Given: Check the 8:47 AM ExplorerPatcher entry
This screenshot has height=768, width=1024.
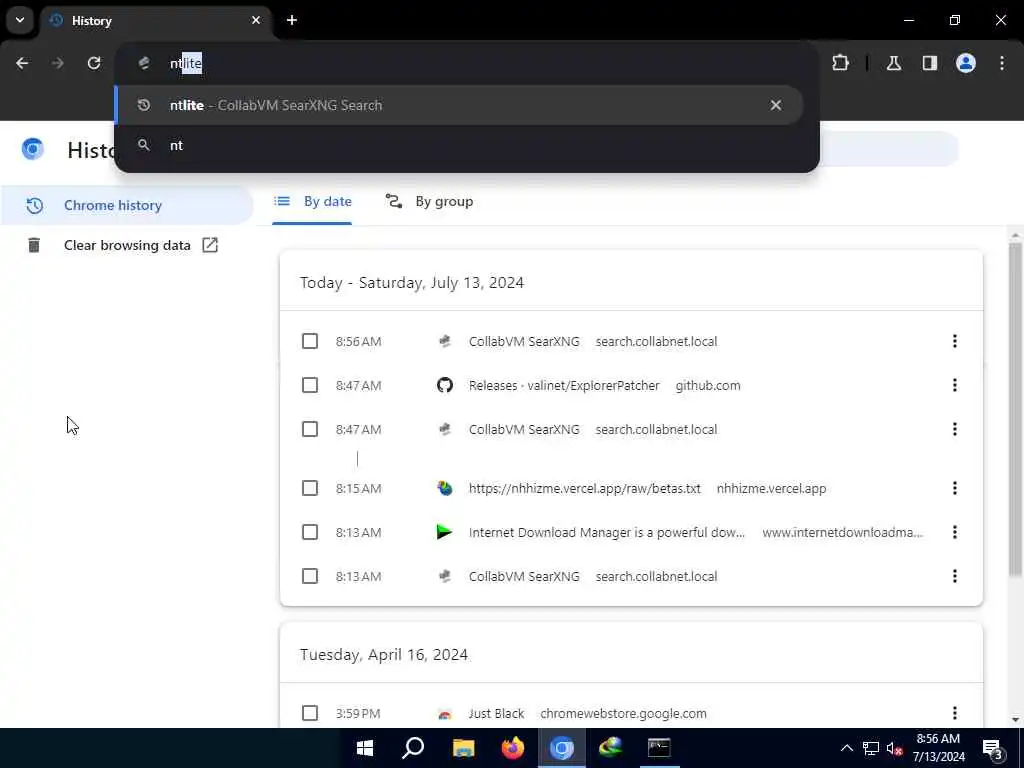Looking at the screenshot, I should click(x=310, y=385).
